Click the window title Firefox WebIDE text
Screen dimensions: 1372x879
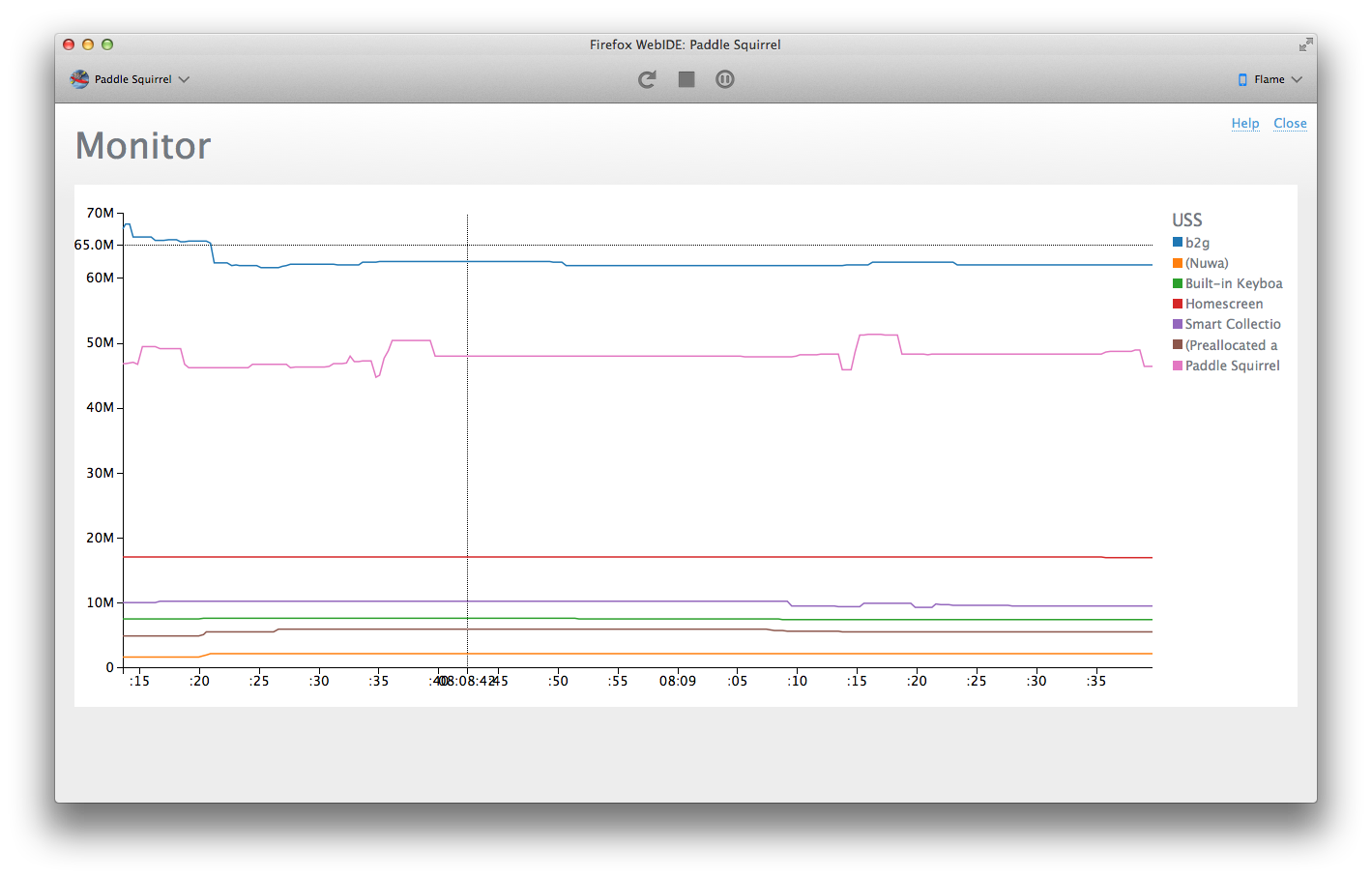[686, 44]
